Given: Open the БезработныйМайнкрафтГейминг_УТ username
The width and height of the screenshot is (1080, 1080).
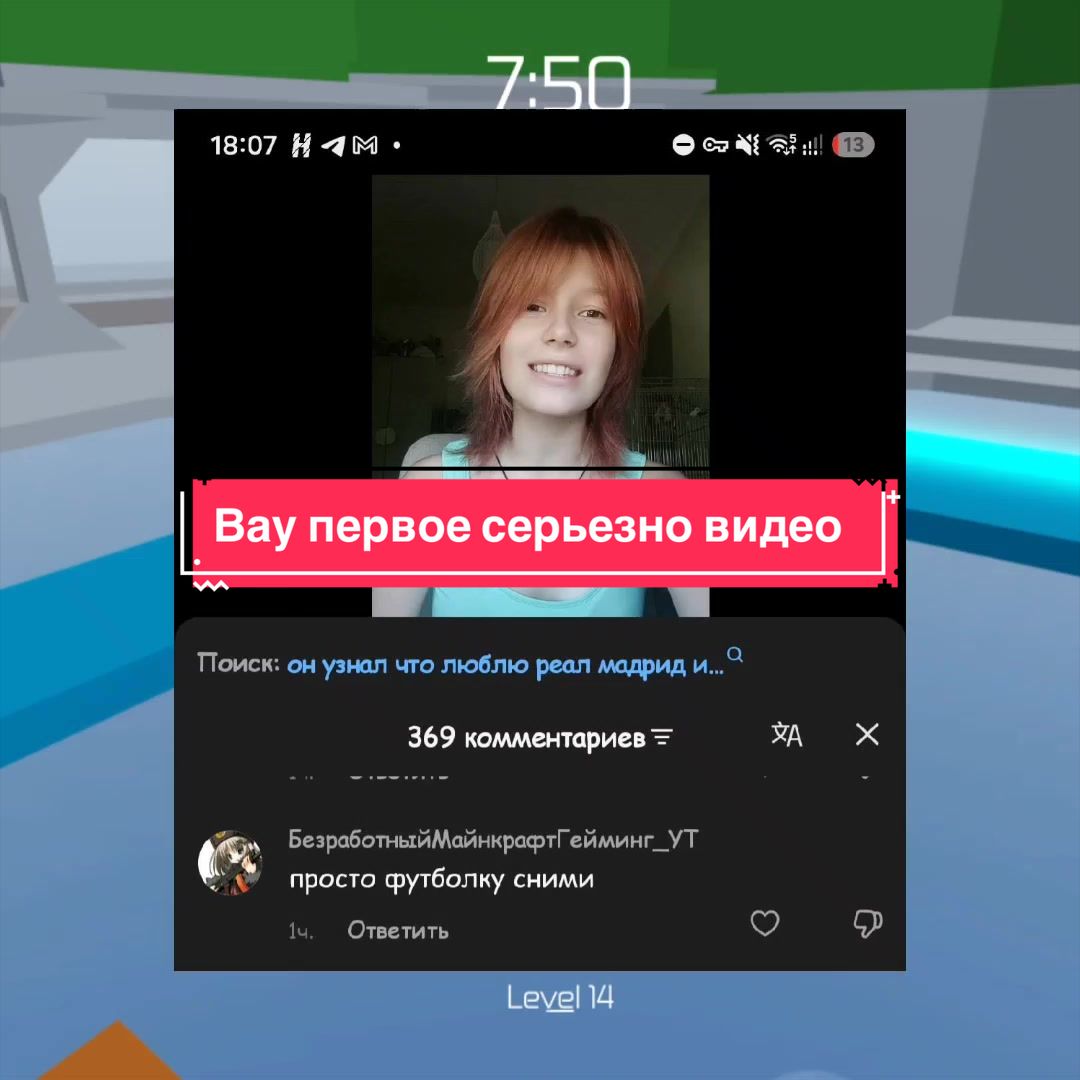Looking at the screenshot, I should (x=493, y=840).
